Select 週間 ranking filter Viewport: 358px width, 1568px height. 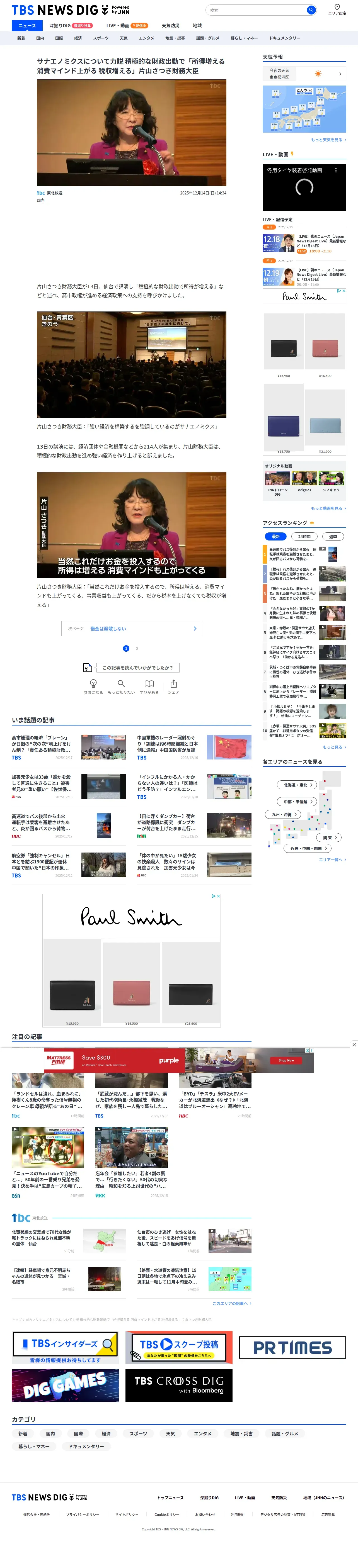tap(332, 536)
